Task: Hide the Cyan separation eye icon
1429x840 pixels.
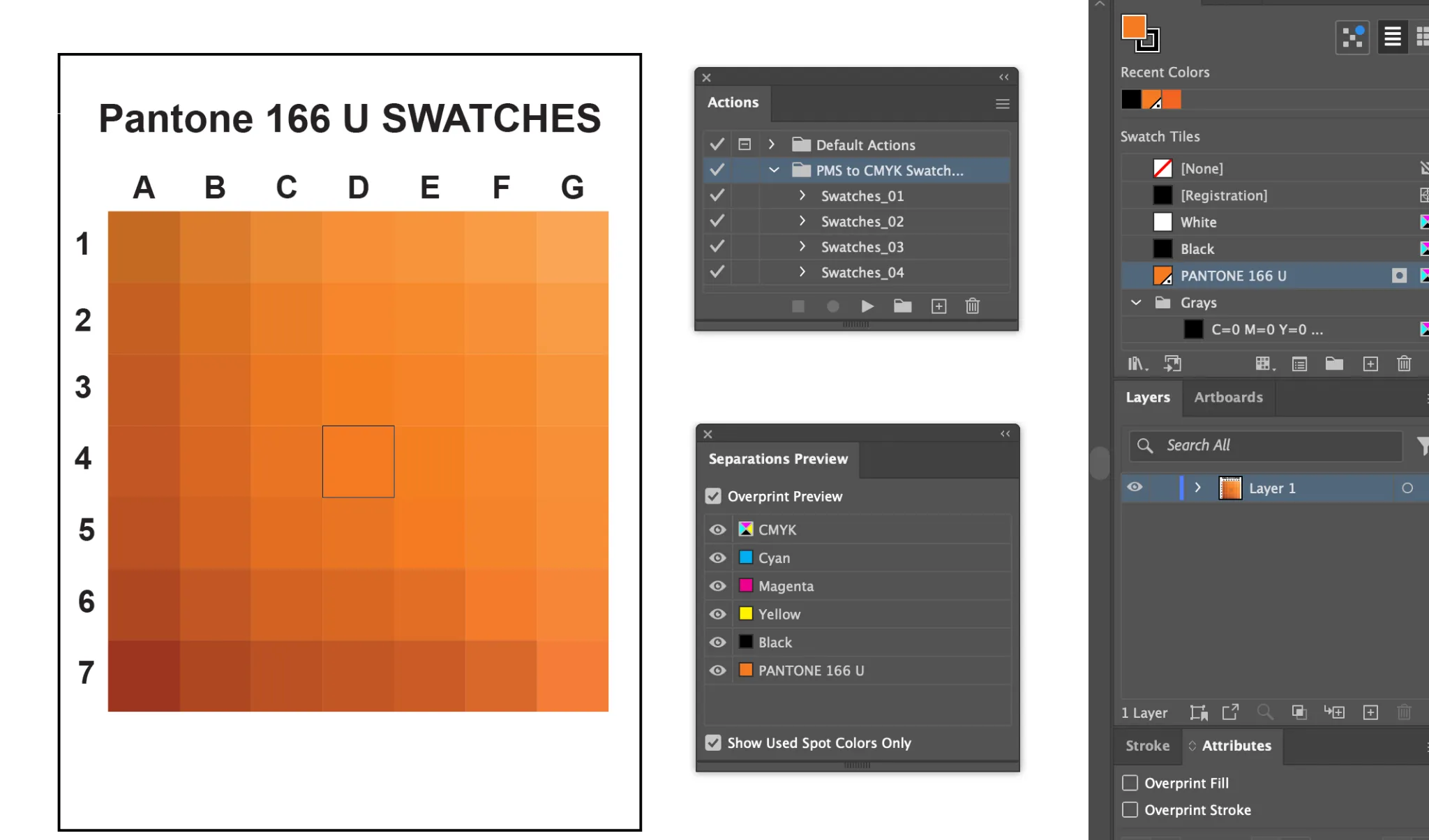Action: tap(718, 558)
